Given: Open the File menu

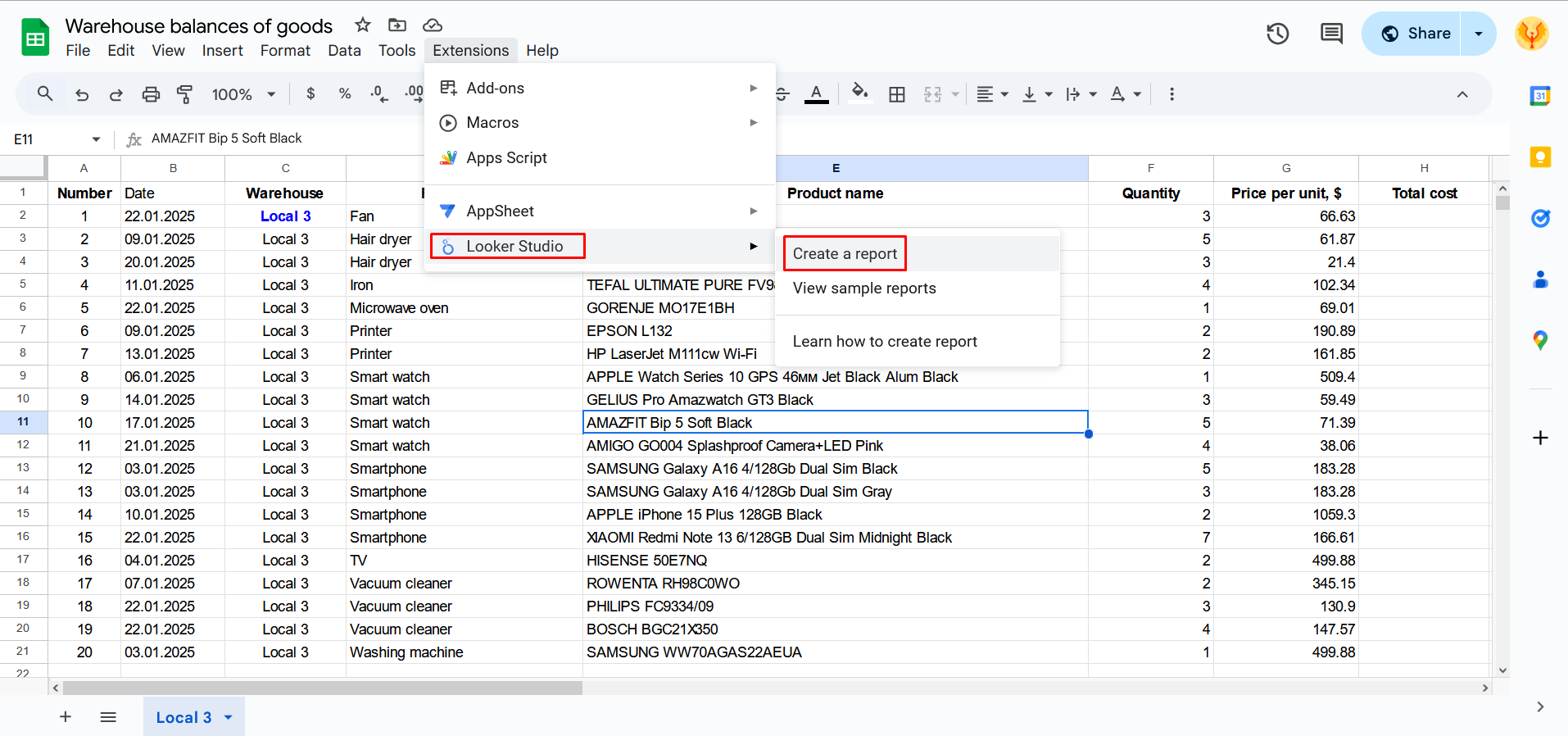Looking at the screenshot, I should (78, 51).
